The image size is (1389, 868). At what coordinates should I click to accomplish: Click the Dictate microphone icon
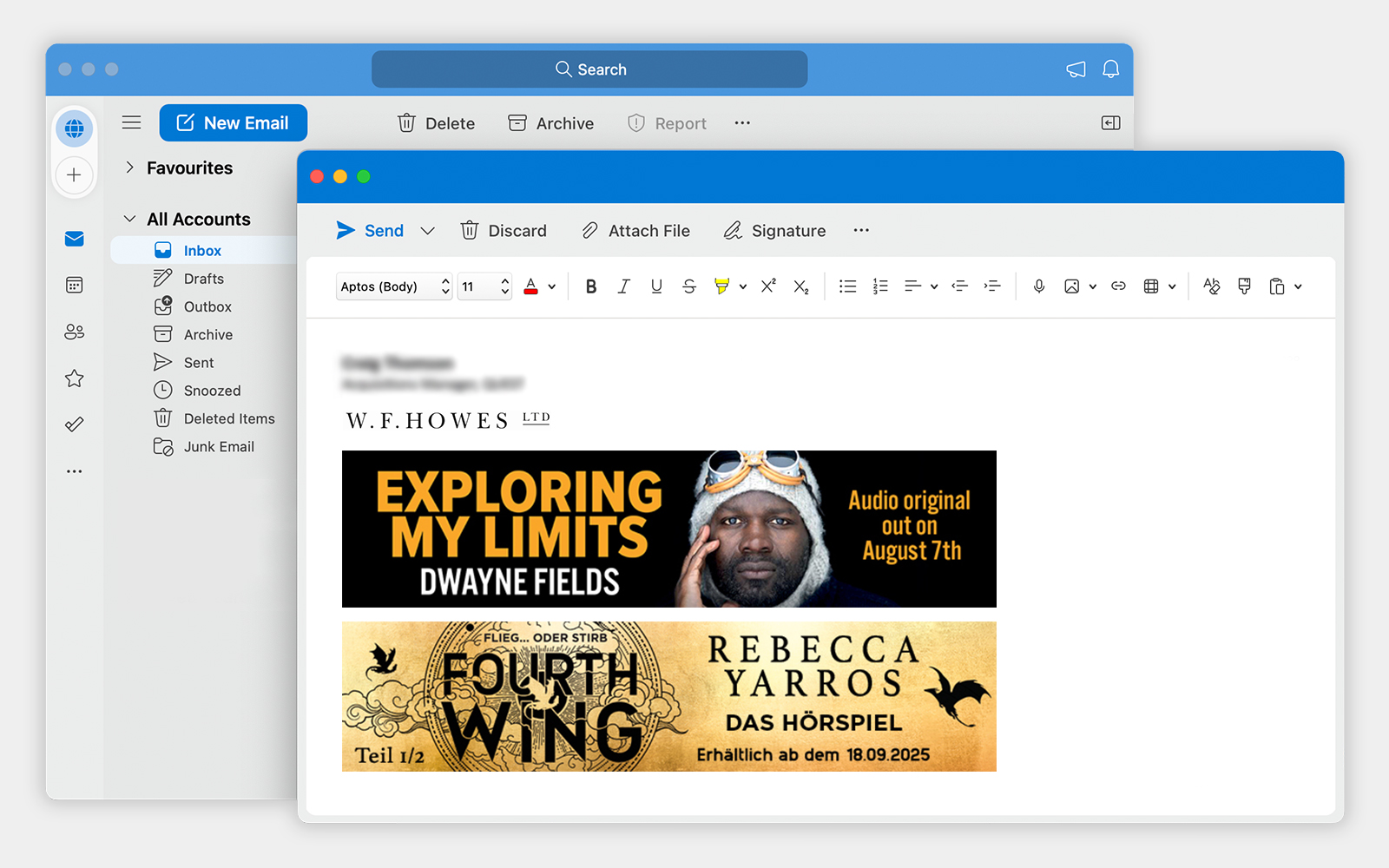tap(1038, 286)
